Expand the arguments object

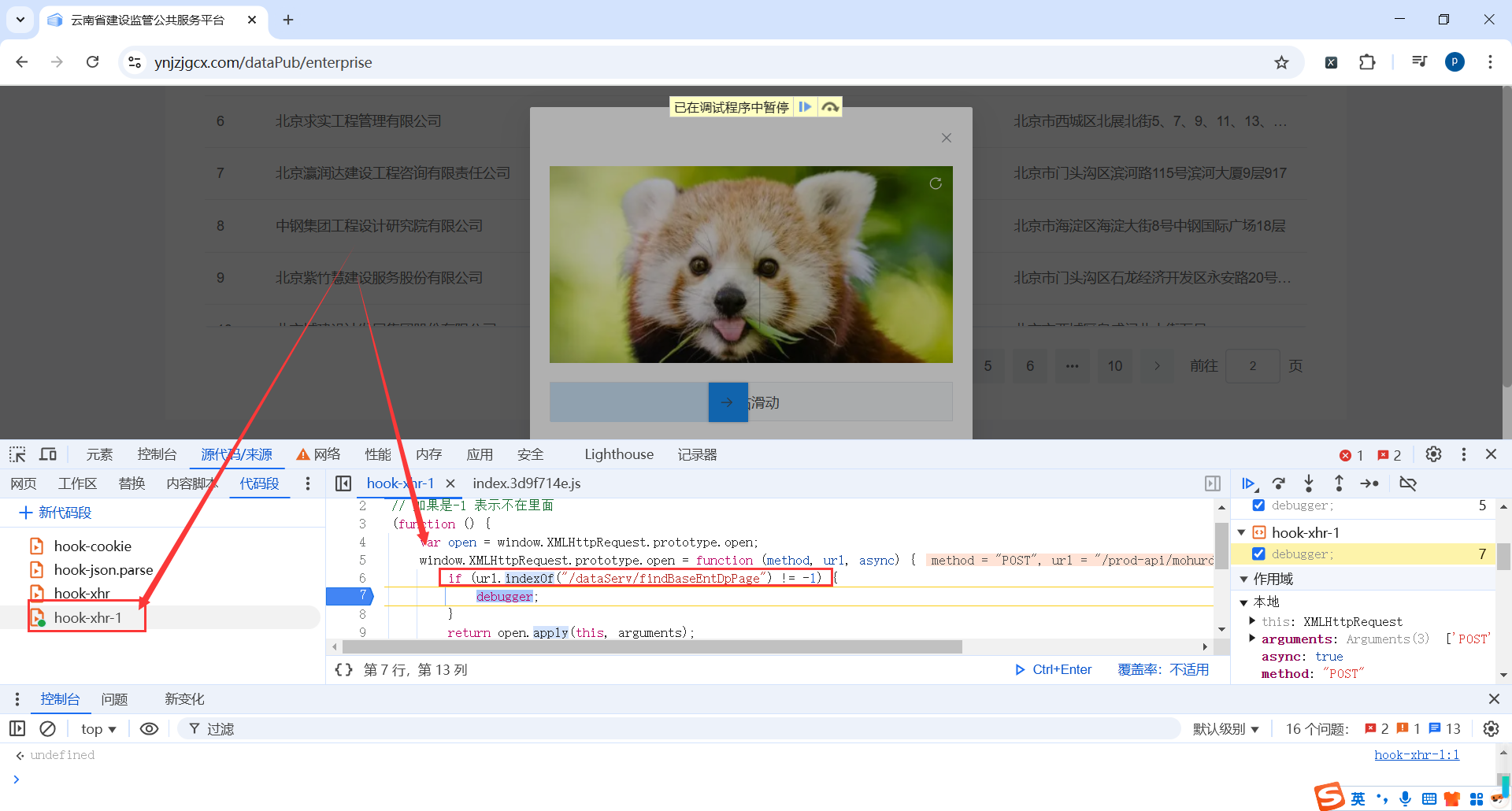[1252, 639]
